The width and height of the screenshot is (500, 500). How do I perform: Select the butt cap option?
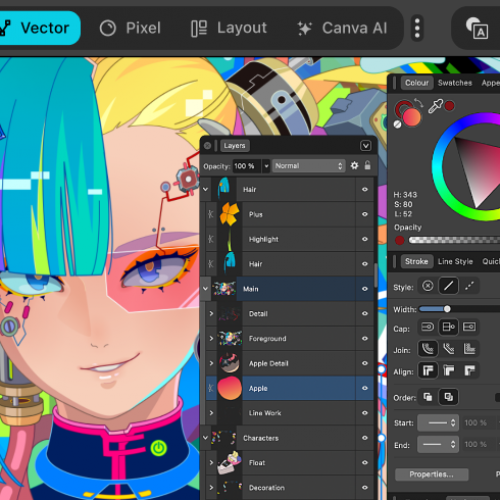point(449,327)
